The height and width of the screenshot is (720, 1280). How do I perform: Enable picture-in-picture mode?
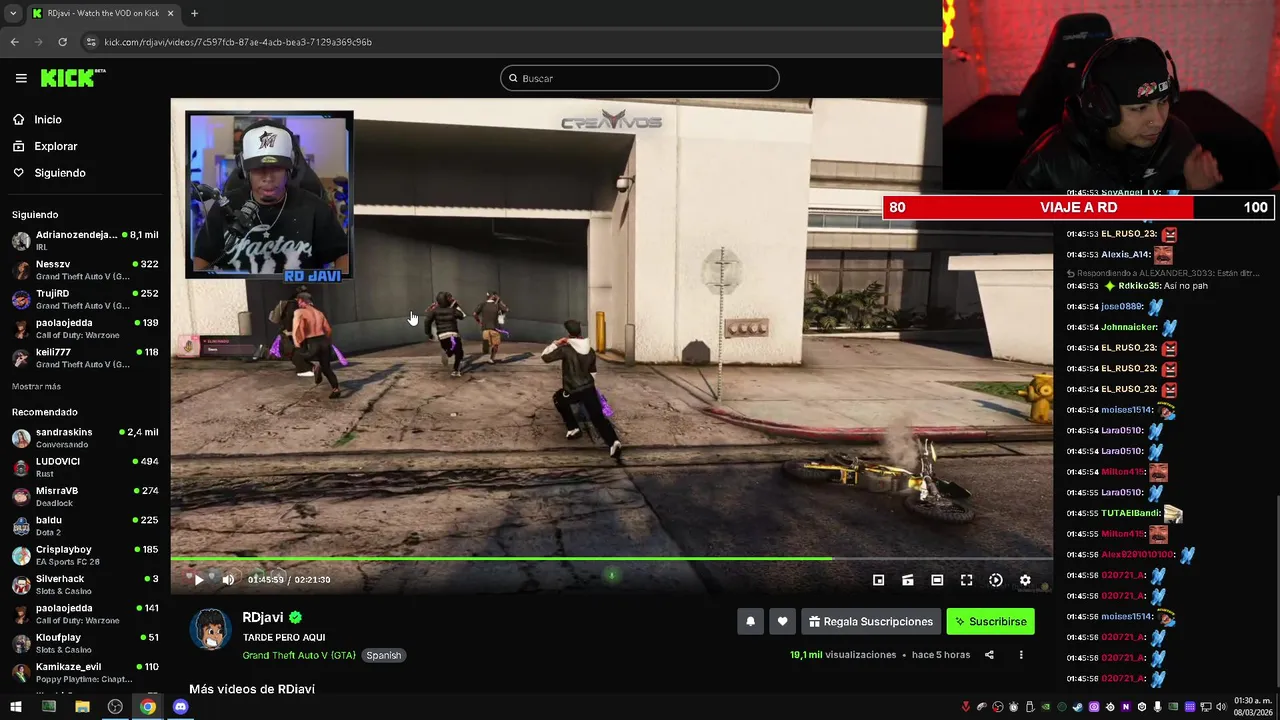pos(878,580)
